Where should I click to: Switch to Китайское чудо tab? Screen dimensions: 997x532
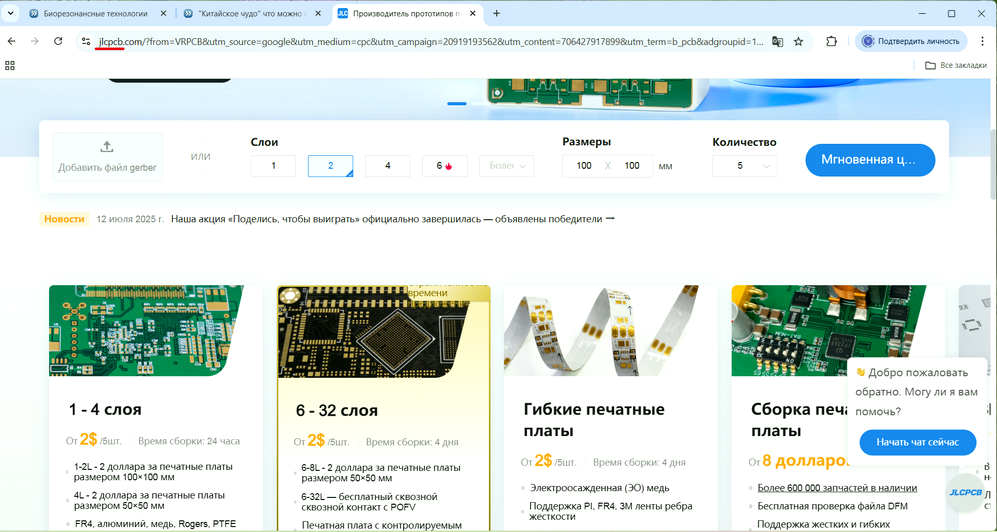coord(251,13)
